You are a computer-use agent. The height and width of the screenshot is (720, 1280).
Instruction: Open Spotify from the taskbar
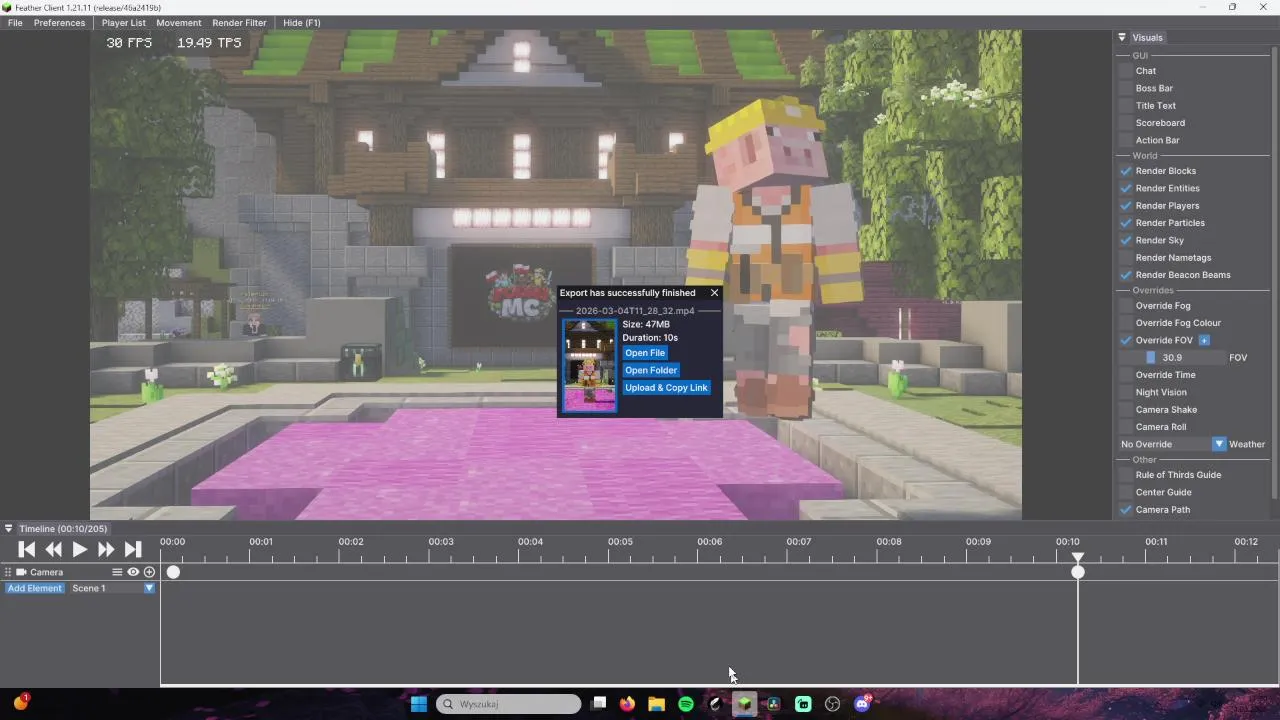pos(686,704)
